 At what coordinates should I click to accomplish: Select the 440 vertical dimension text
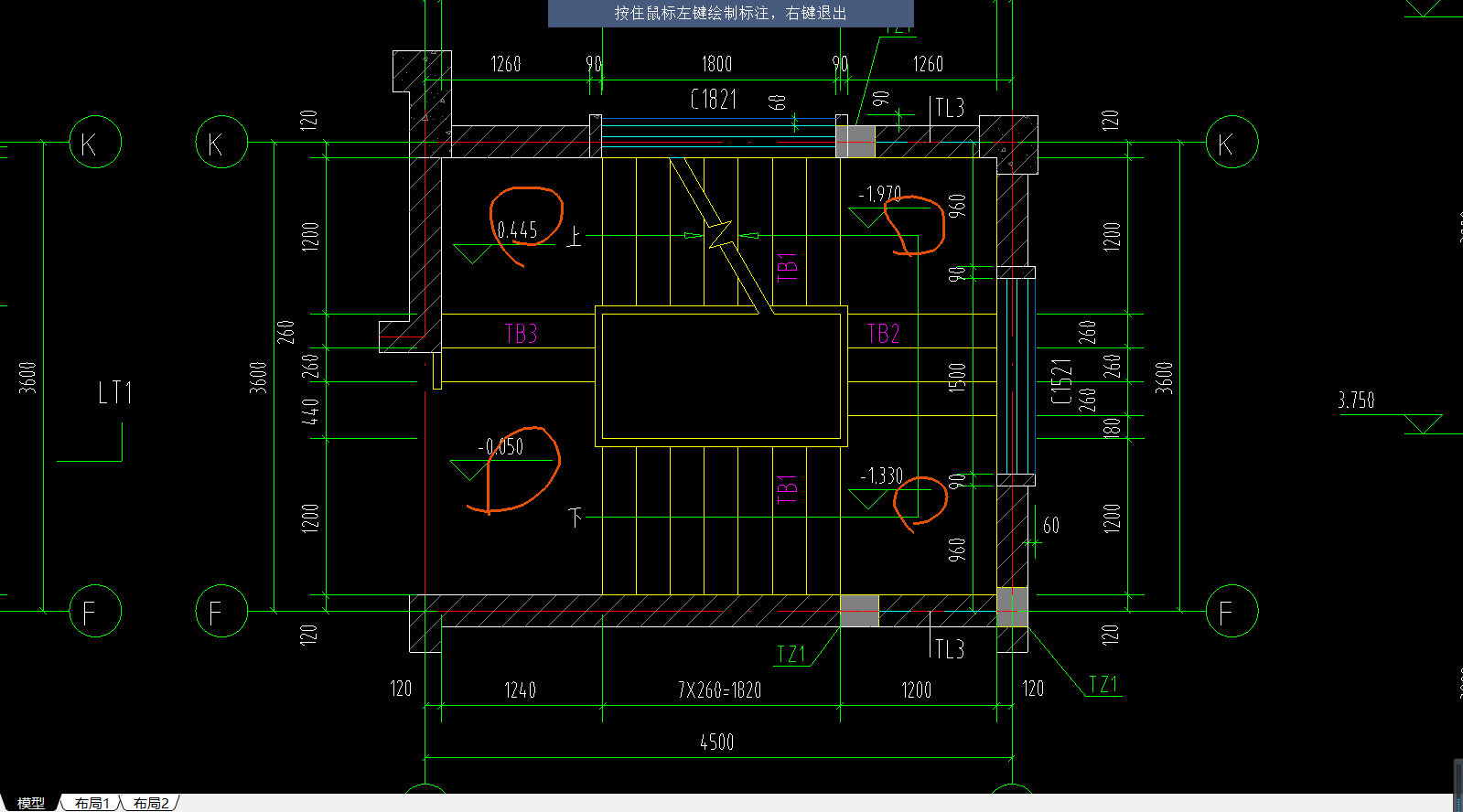point(310,411)
